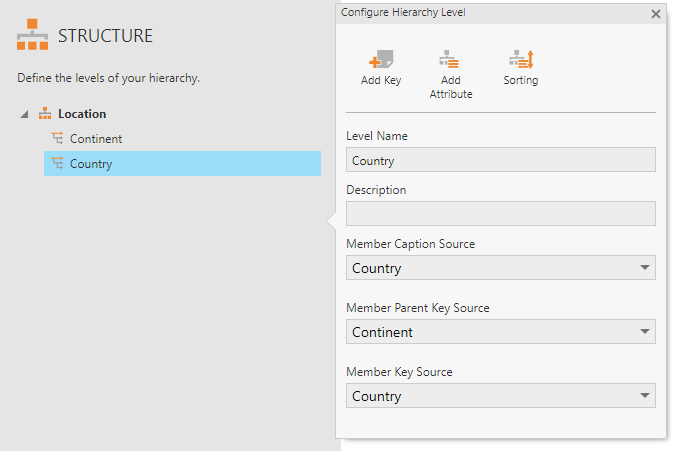The height and width of the screenshot is (451, 680).
Task: Click into the Level Name field
Action: click(500, 160)
